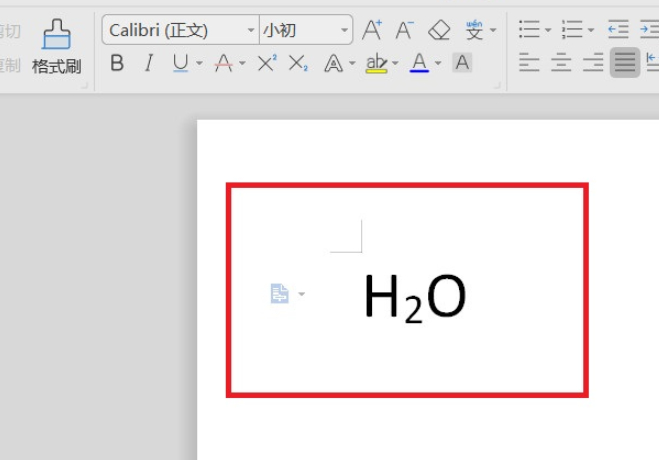Viewport: 659px width, 460px height.
Task: Increase font size with the A+ icon
Action: (372, 30)
